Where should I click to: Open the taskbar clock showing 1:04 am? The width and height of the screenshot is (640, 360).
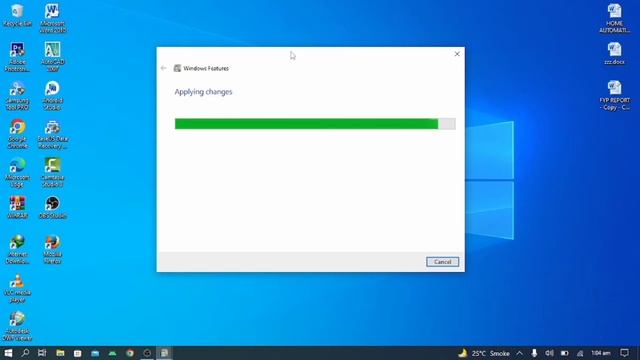[601, 353]
